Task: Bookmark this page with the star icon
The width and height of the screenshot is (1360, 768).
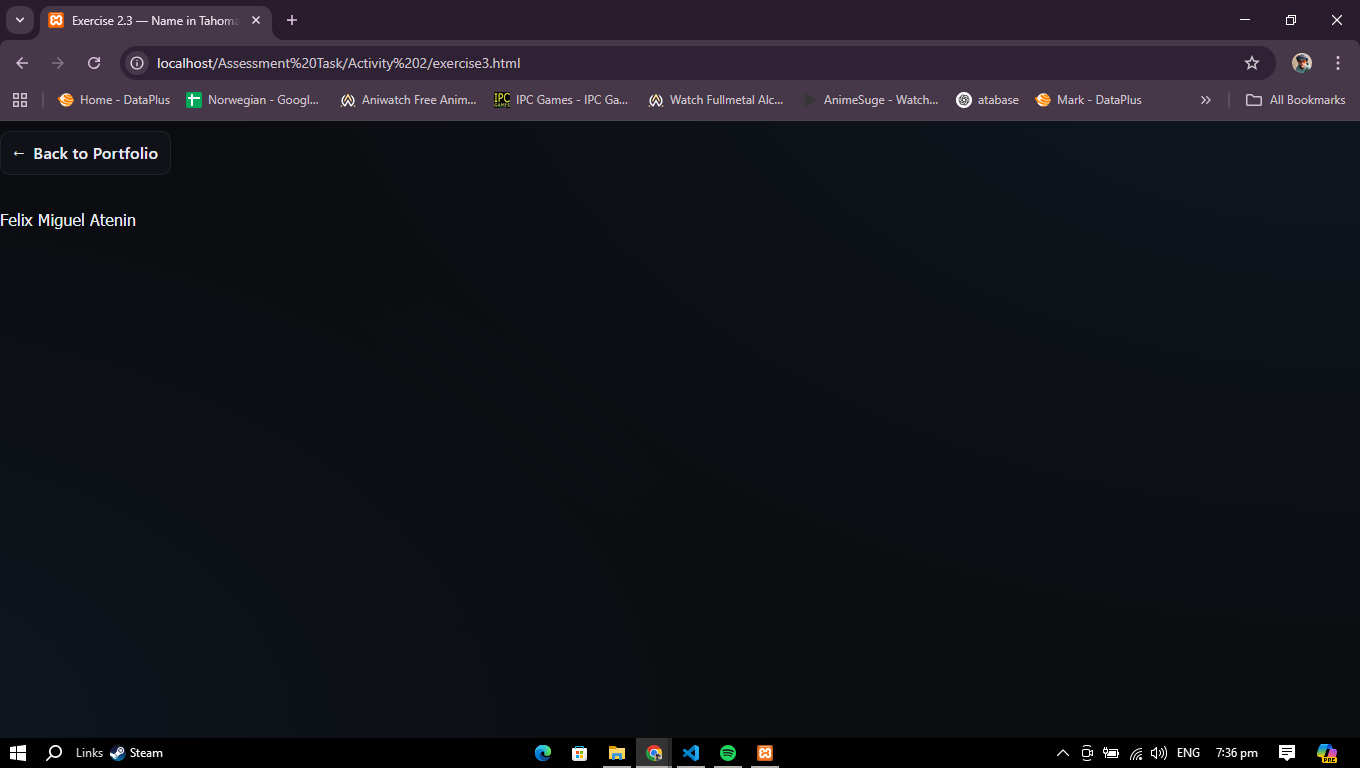Action: click(1251, 63)
